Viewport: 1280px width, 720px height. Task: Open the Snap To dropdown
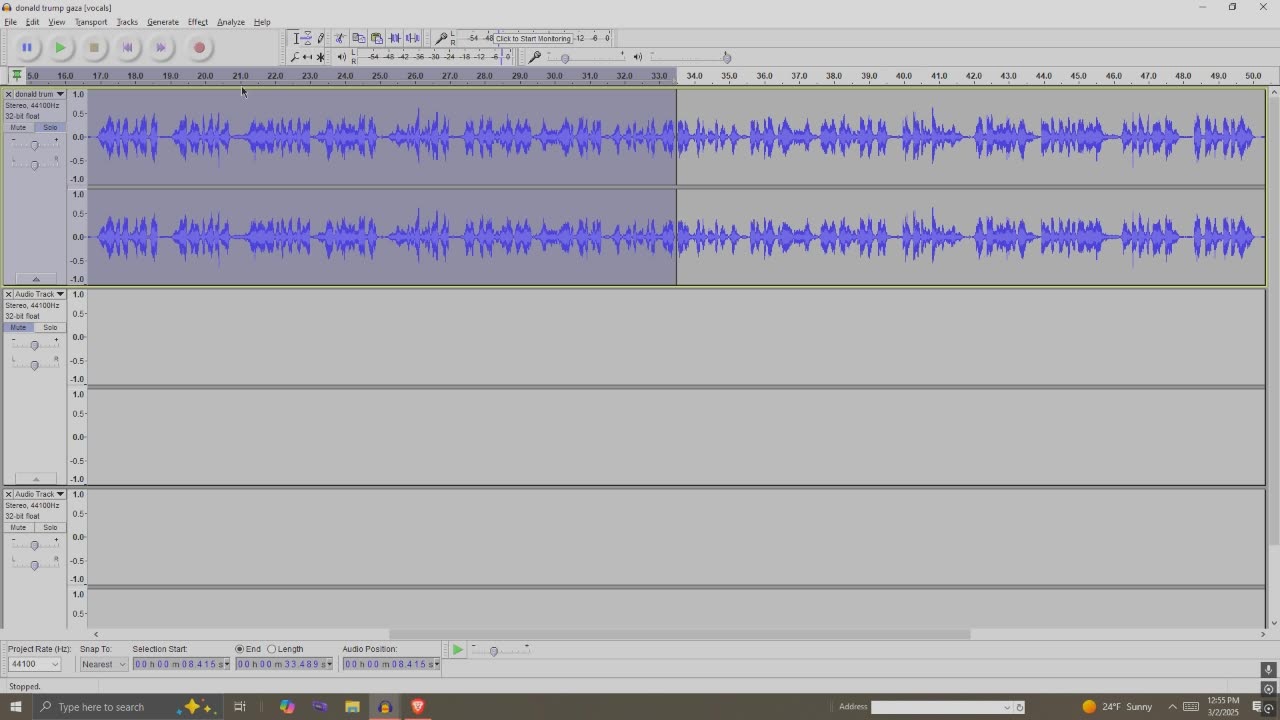tap(122, 664)
